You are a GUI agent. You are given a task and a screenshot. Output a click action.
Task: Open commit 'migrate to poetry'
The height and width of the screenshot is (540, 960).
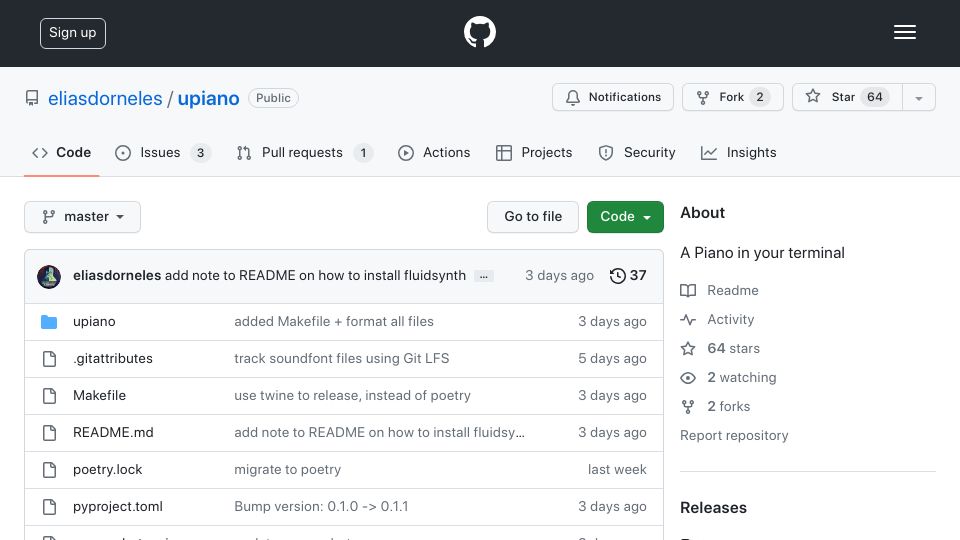pos(288,470)
